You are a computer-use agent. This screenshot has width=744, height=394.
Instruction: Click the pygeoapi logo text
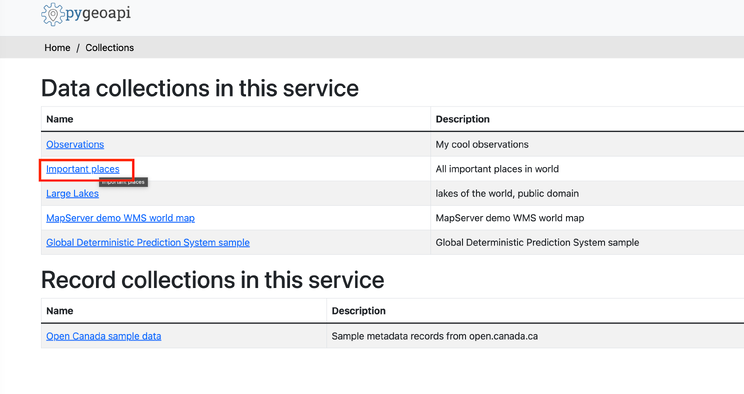coord(98,14)
